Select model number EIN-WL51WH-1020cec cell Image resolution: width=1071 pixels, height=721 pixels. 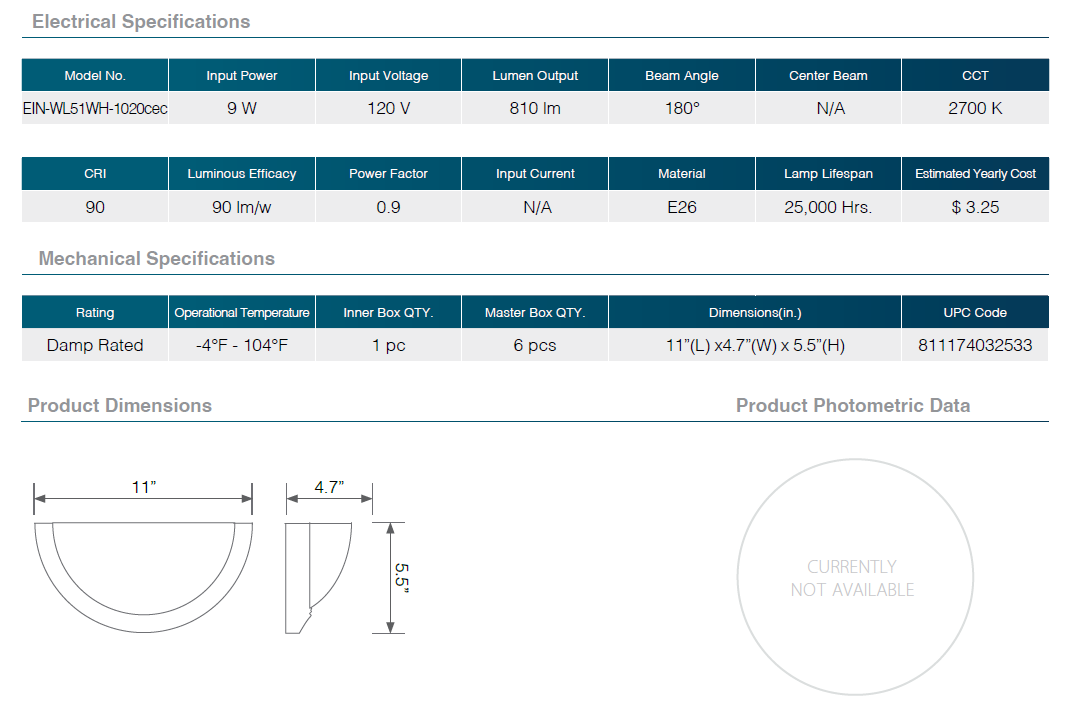[95, 108]
